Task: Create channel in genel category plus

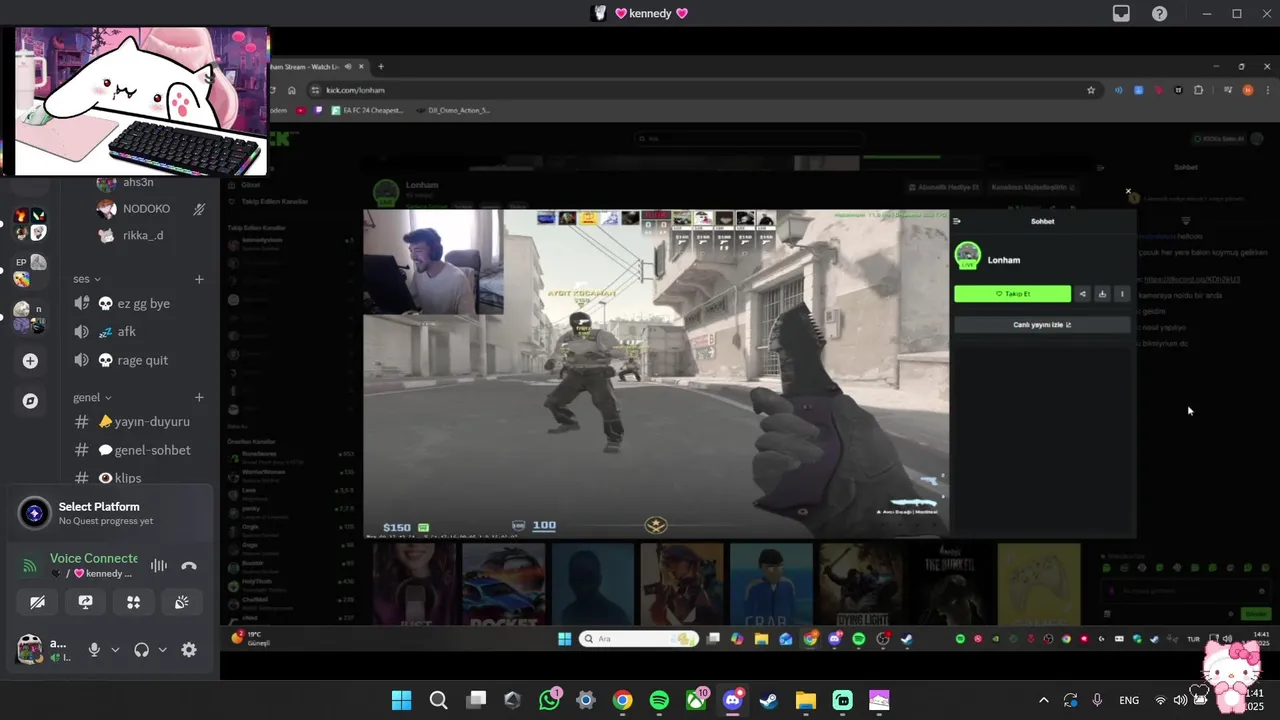Action: (x=199, y=397)
